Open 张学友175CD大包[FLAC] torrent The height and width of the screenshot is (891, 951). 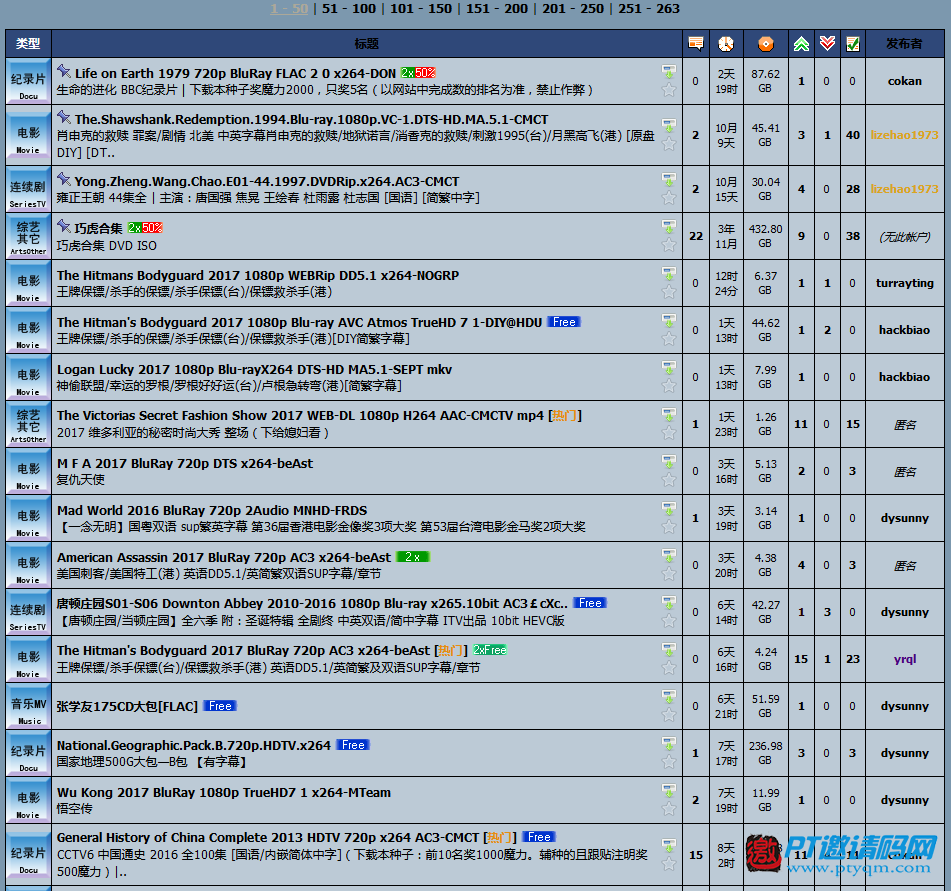tap(127, 707)
